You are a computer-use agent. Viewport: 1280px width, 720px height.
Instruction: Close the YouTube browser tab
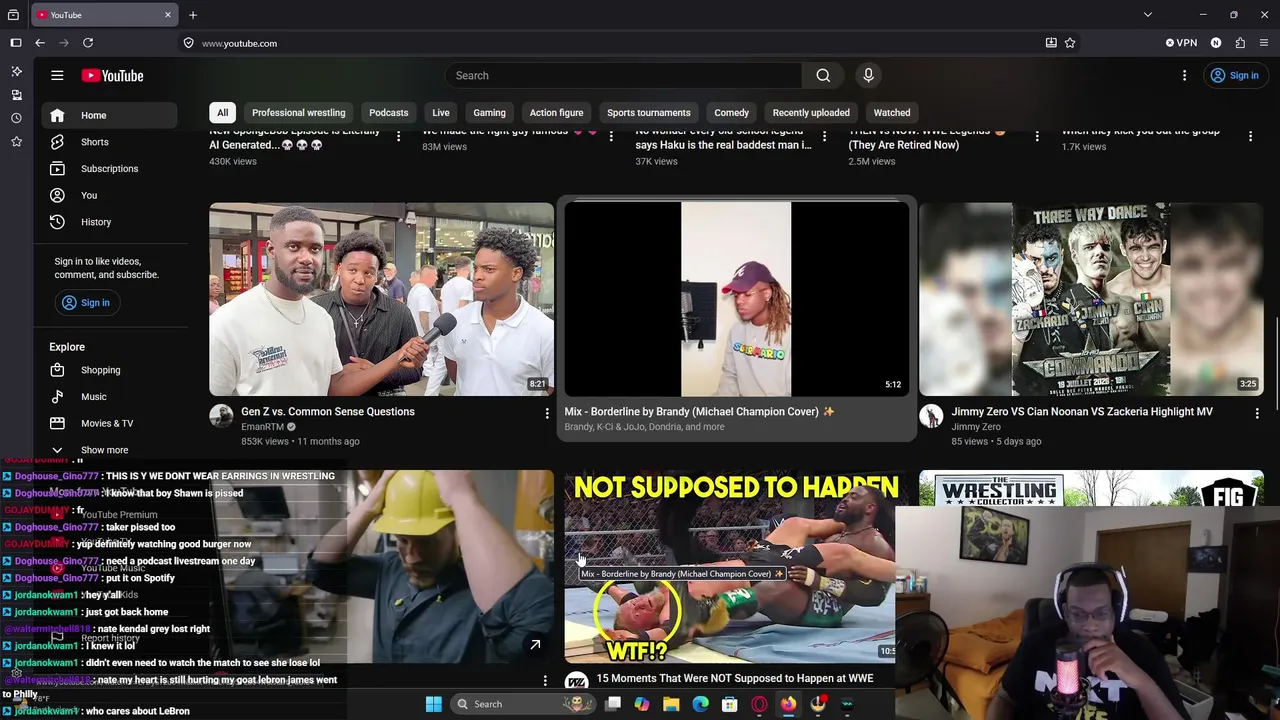coord(168,15)
